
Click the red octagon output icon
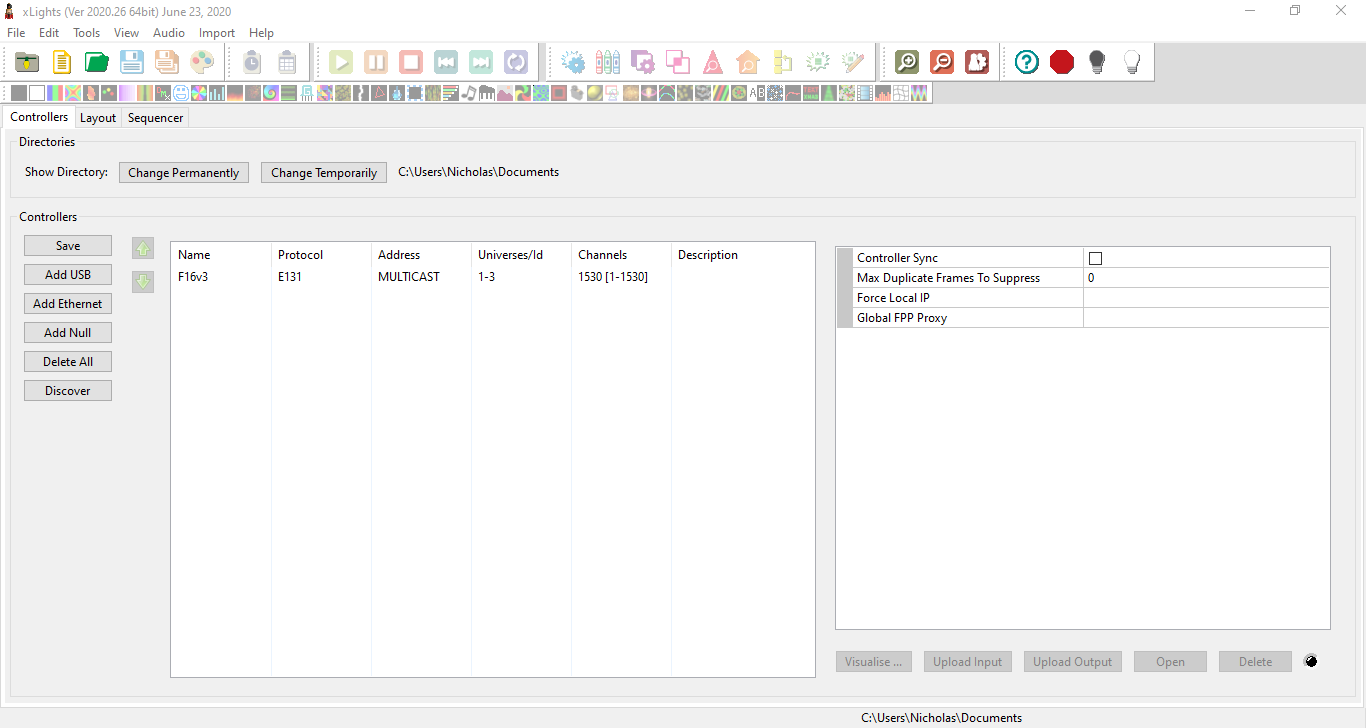pos(1062,61)
